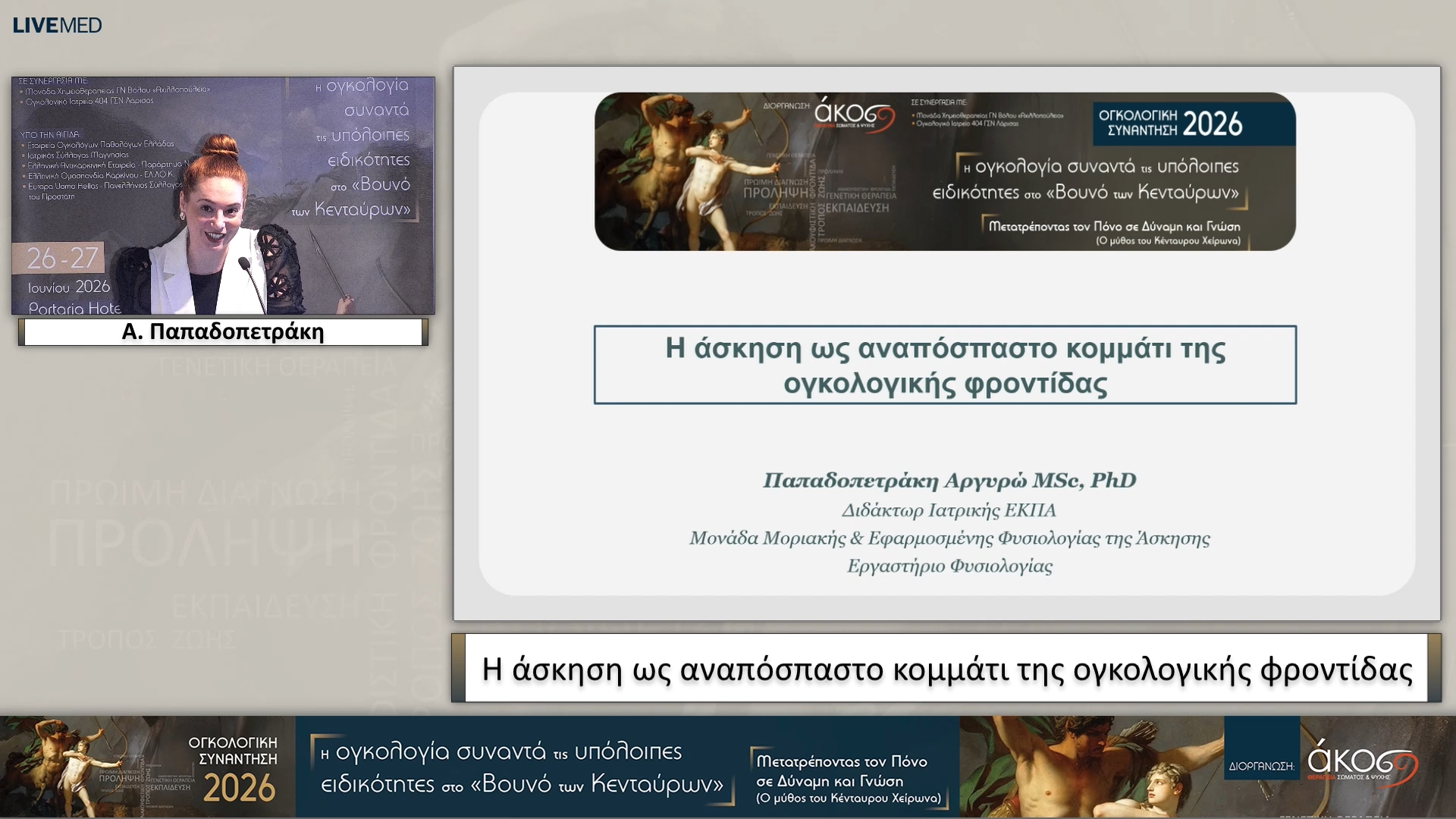1456x819 pixels.
Task: Click 'Διδάκτωρ Ιατρικής ΕΚΠΑ' line
Action: point(949,510)
